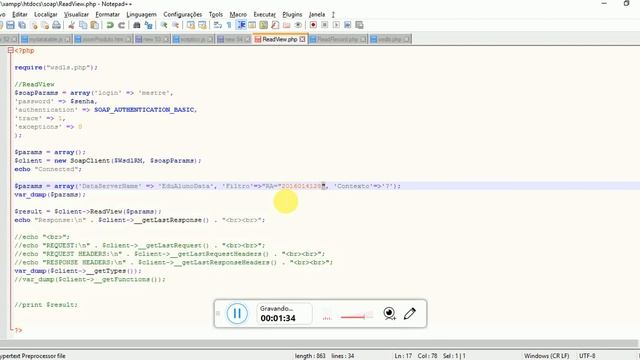The height and width of the screenshot is (360, 640).
Task: Click the Save All toolbar icon
Action: tap(22, 25)
